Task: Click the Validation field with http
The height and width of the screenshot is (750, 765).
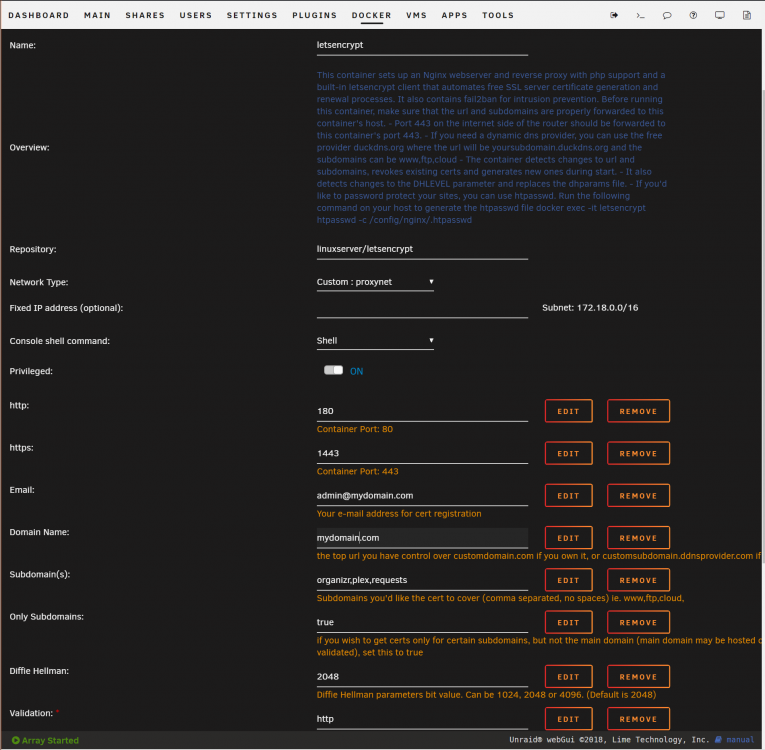Action: pyautogui.click(x=422, y=719)
